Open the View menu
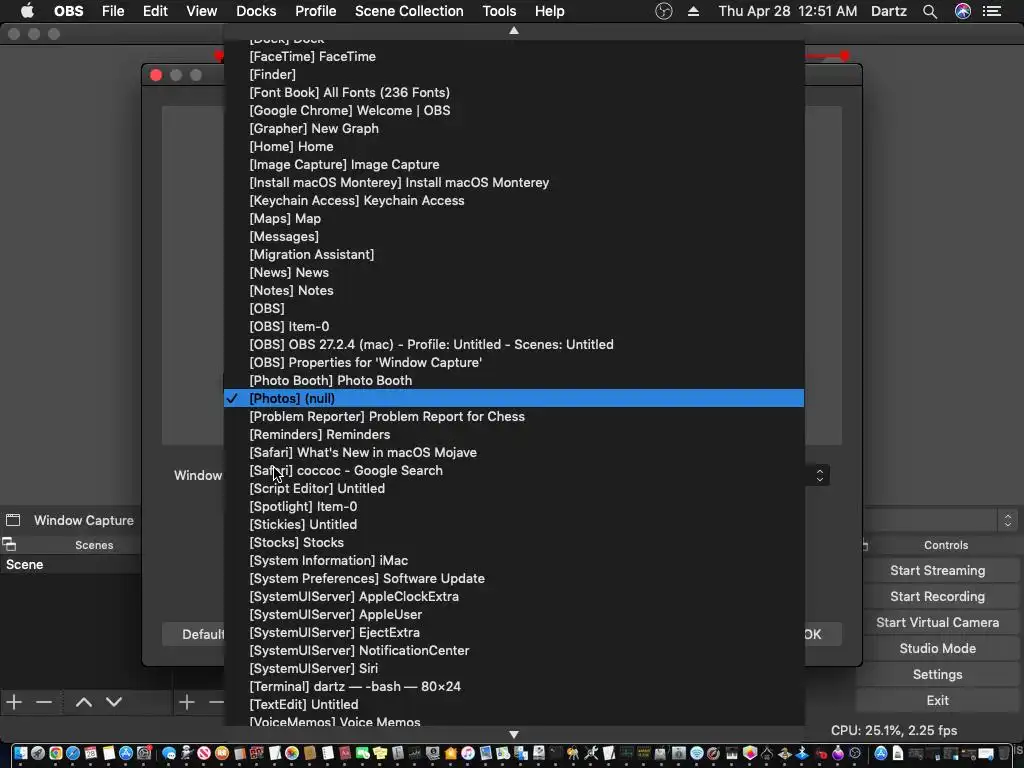 tap(201, 11)
